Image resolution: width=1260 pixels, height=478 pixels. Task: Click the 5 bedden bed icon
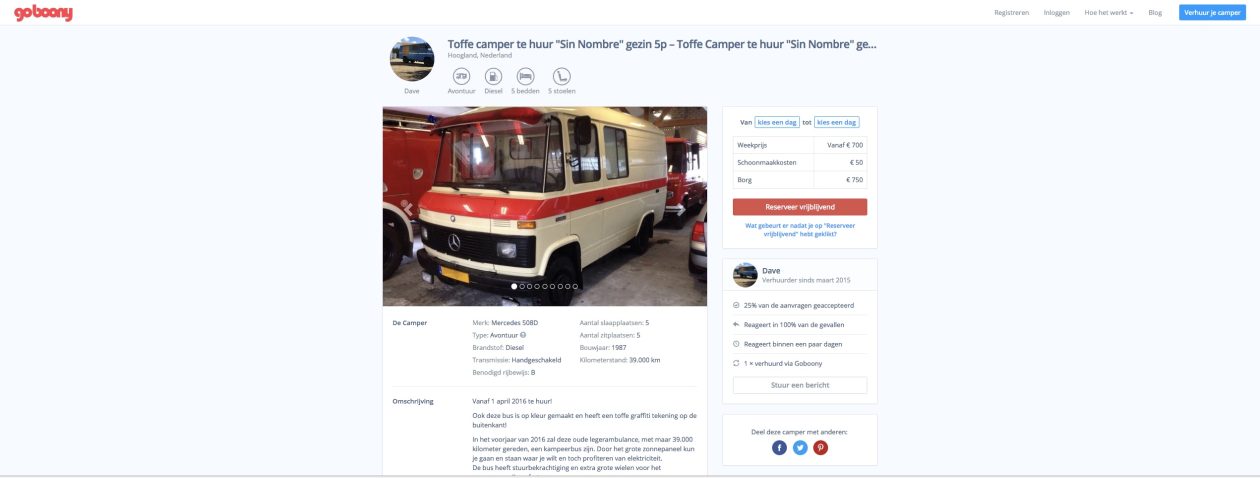point(525,75)
